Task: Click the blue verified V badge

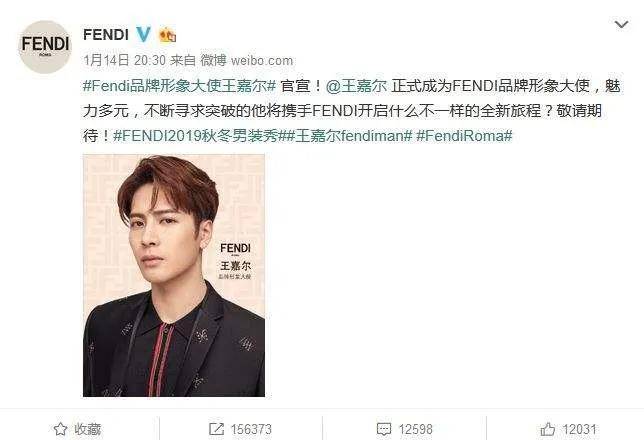Action: (x=143, y=34)
